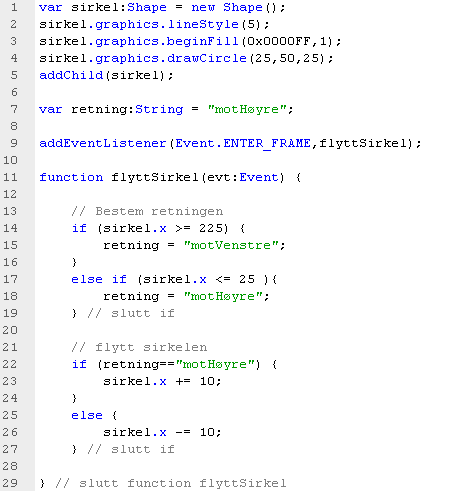Select line number 11 in the gutter
Image resolution: width=450 pixels, height=491 pixels.
tap(10, 177)
